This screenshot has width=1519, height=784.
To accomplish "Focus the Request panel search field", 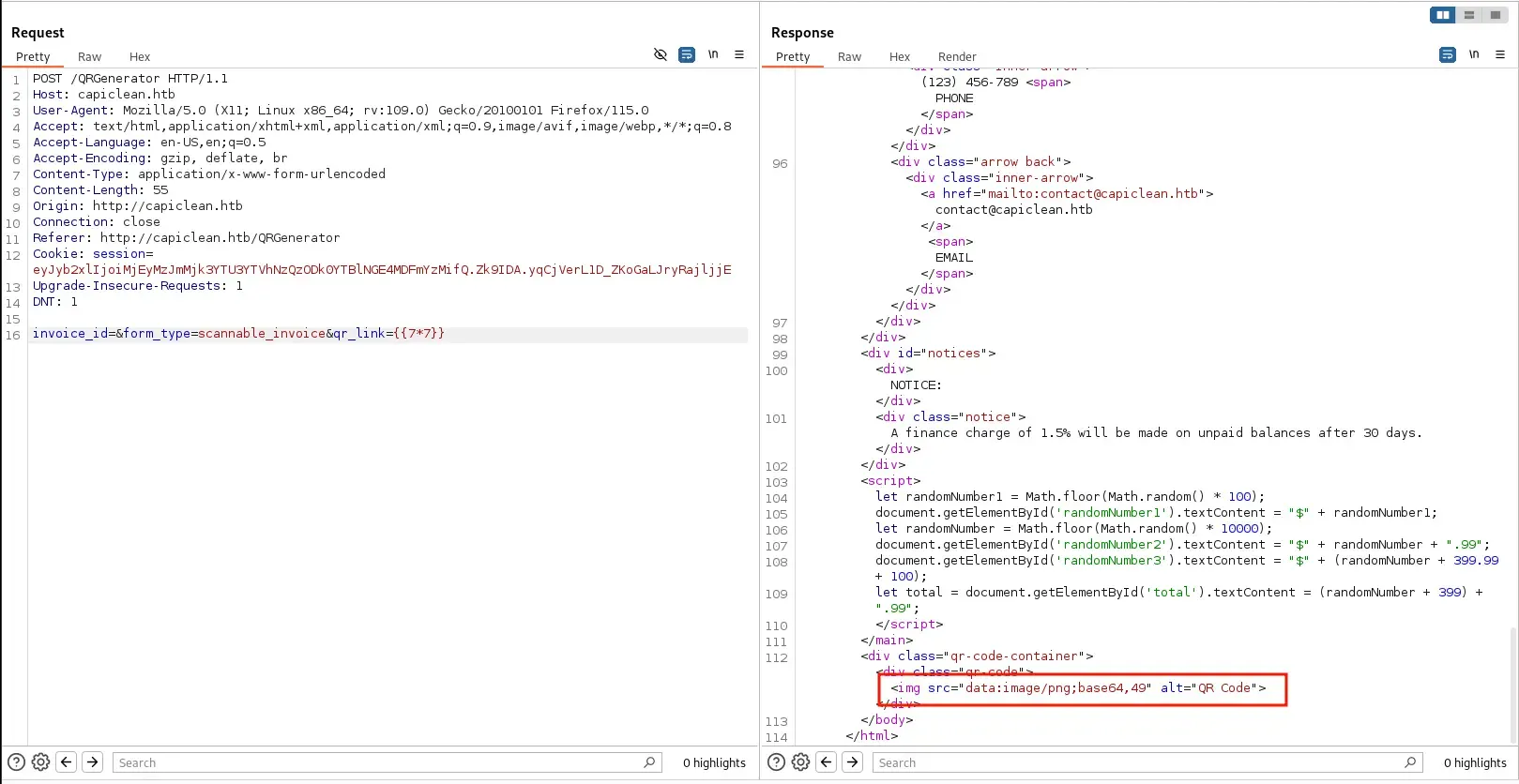I will coord(387,762).
